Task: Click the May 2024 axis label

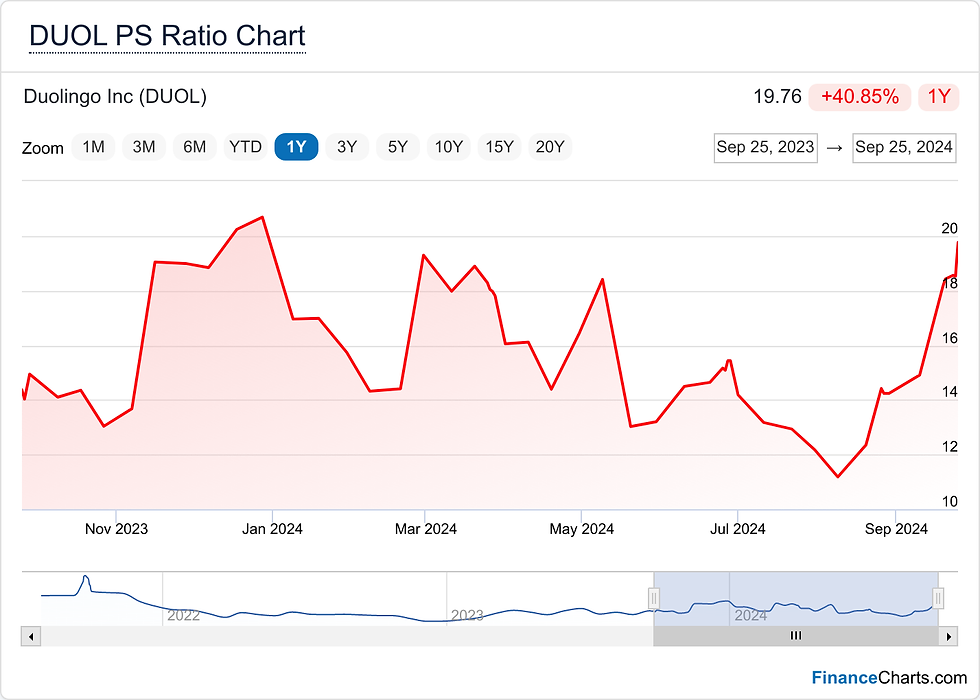Action: [581, 529]
